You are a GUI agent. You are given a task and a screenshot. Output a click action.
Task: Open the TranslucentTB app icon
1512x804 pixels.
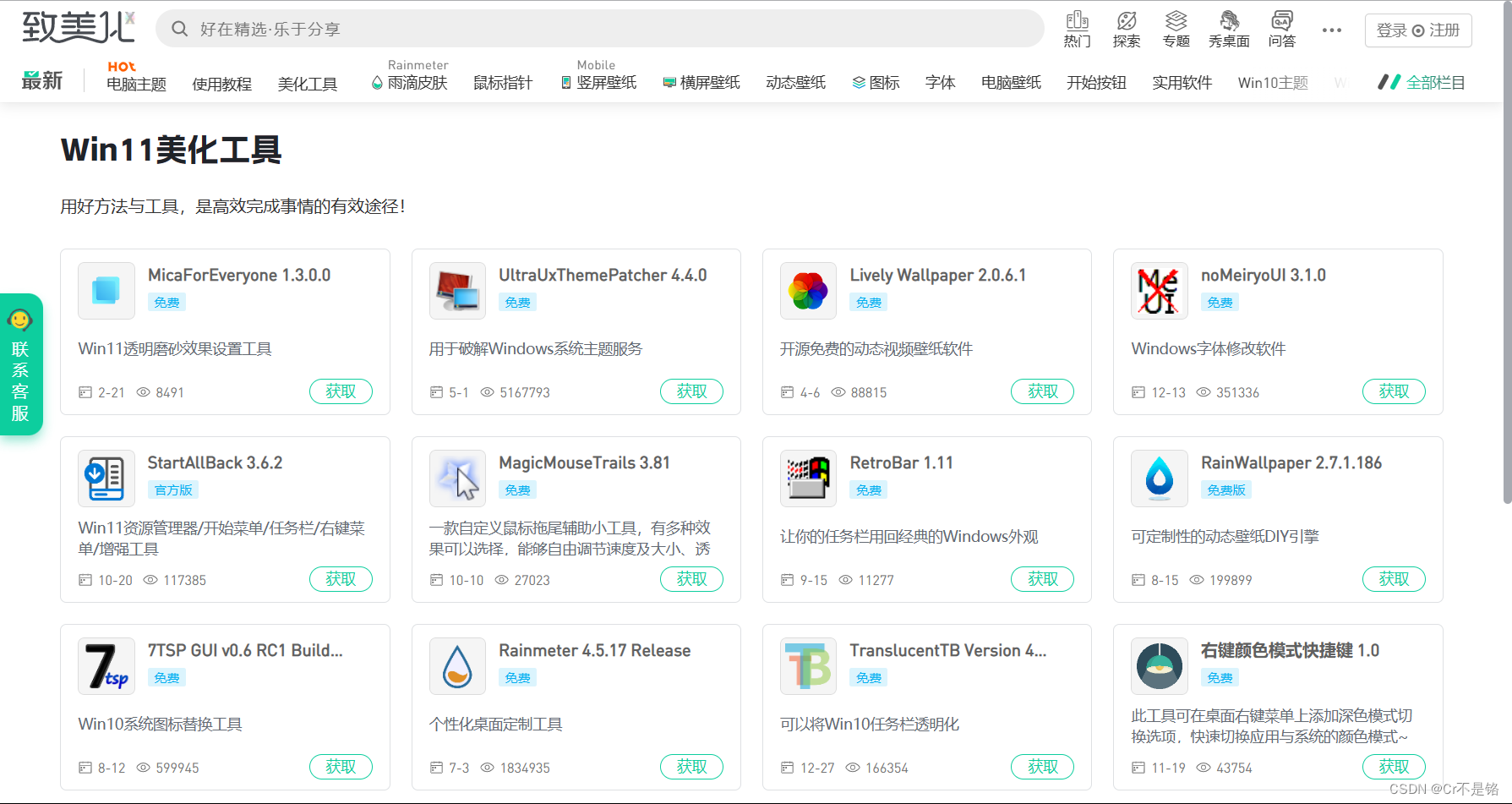808,666
